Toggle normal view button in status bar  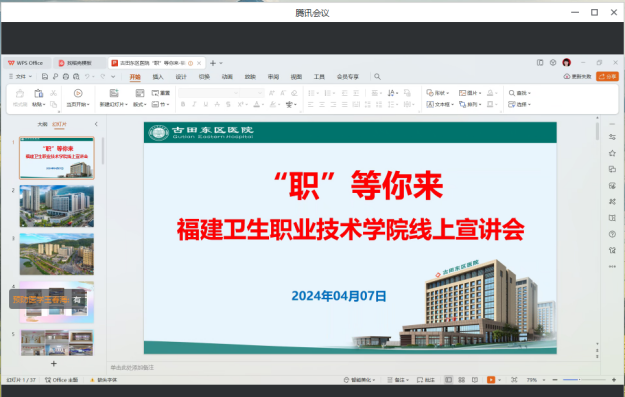tap(448, 380)
